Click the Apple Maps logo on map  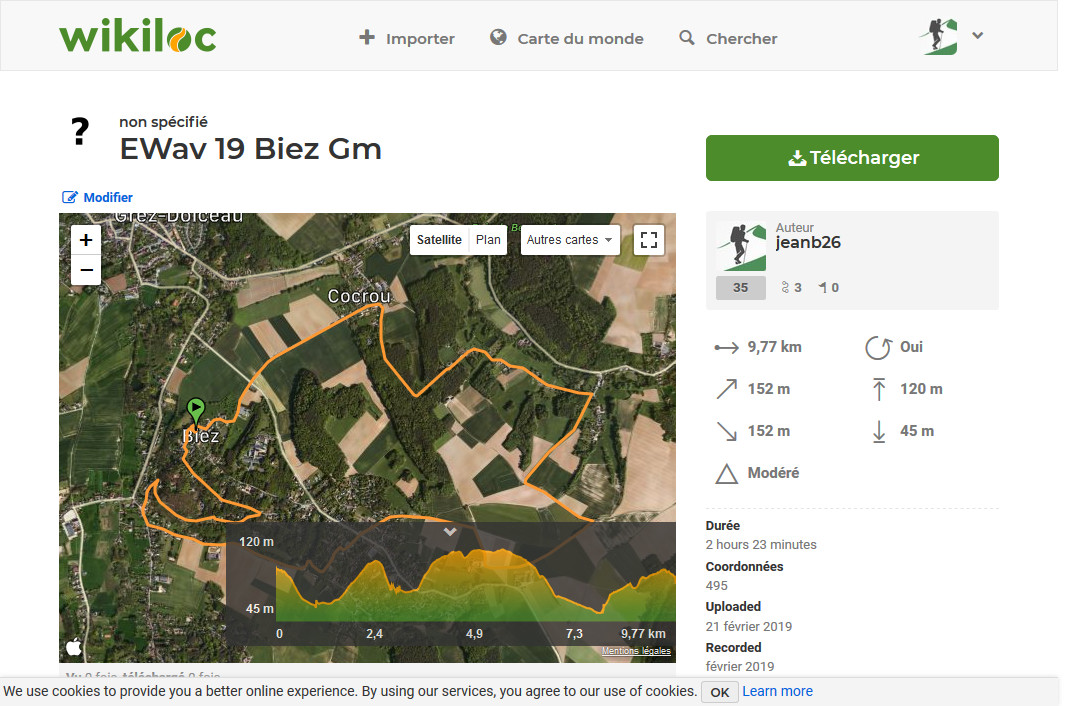tap(74, 646)
